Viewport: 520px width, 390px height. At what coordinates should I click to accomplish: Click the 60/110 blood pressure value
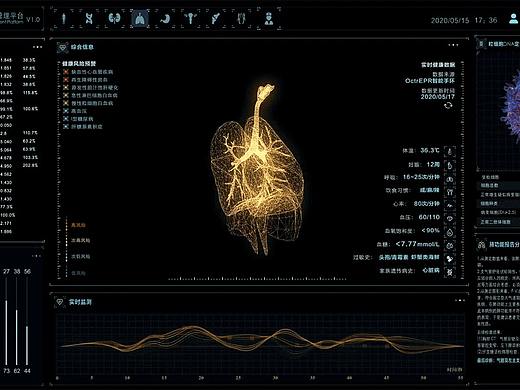429,217
